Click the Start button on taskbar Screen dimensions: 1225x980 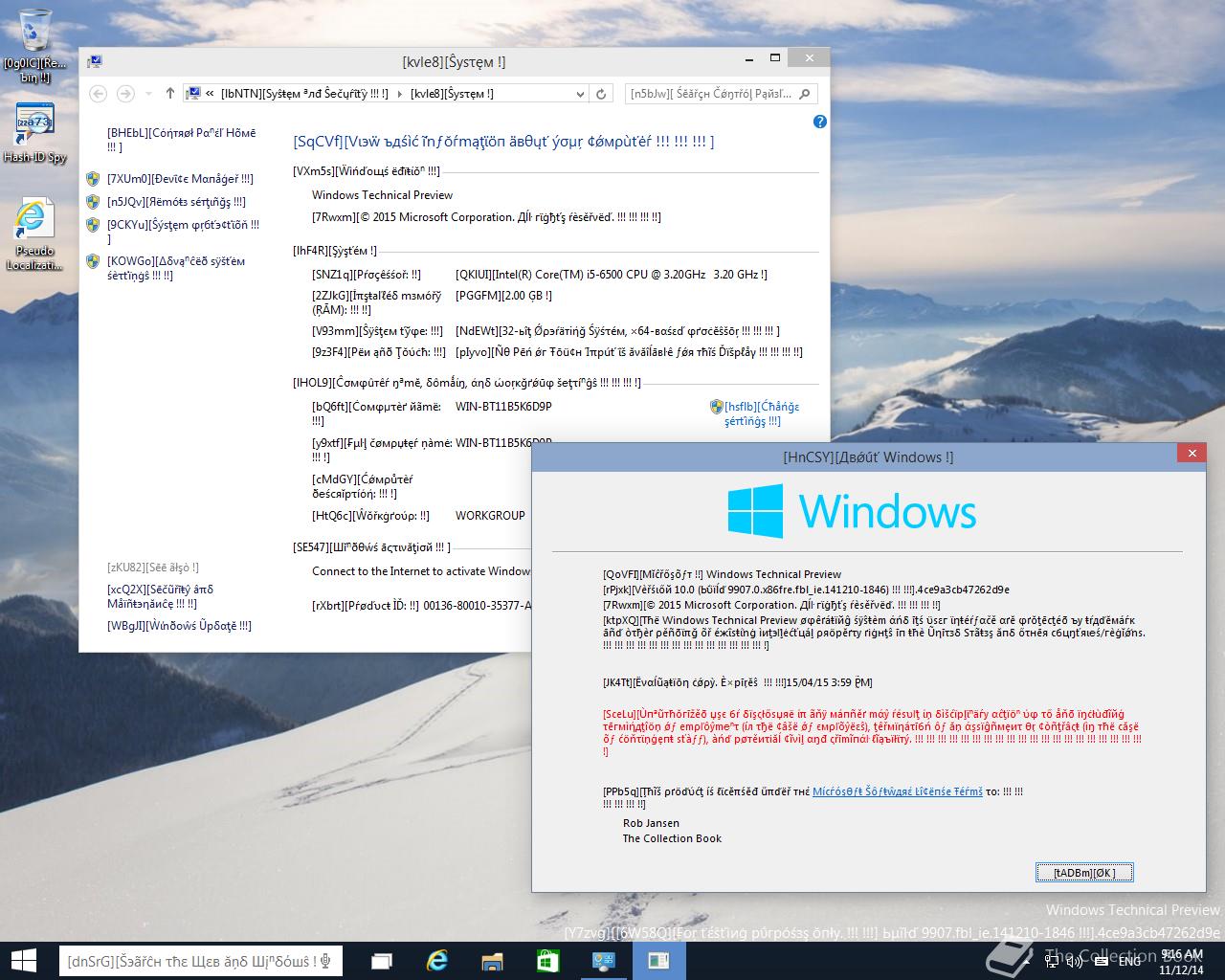click(x=24, y=960)
